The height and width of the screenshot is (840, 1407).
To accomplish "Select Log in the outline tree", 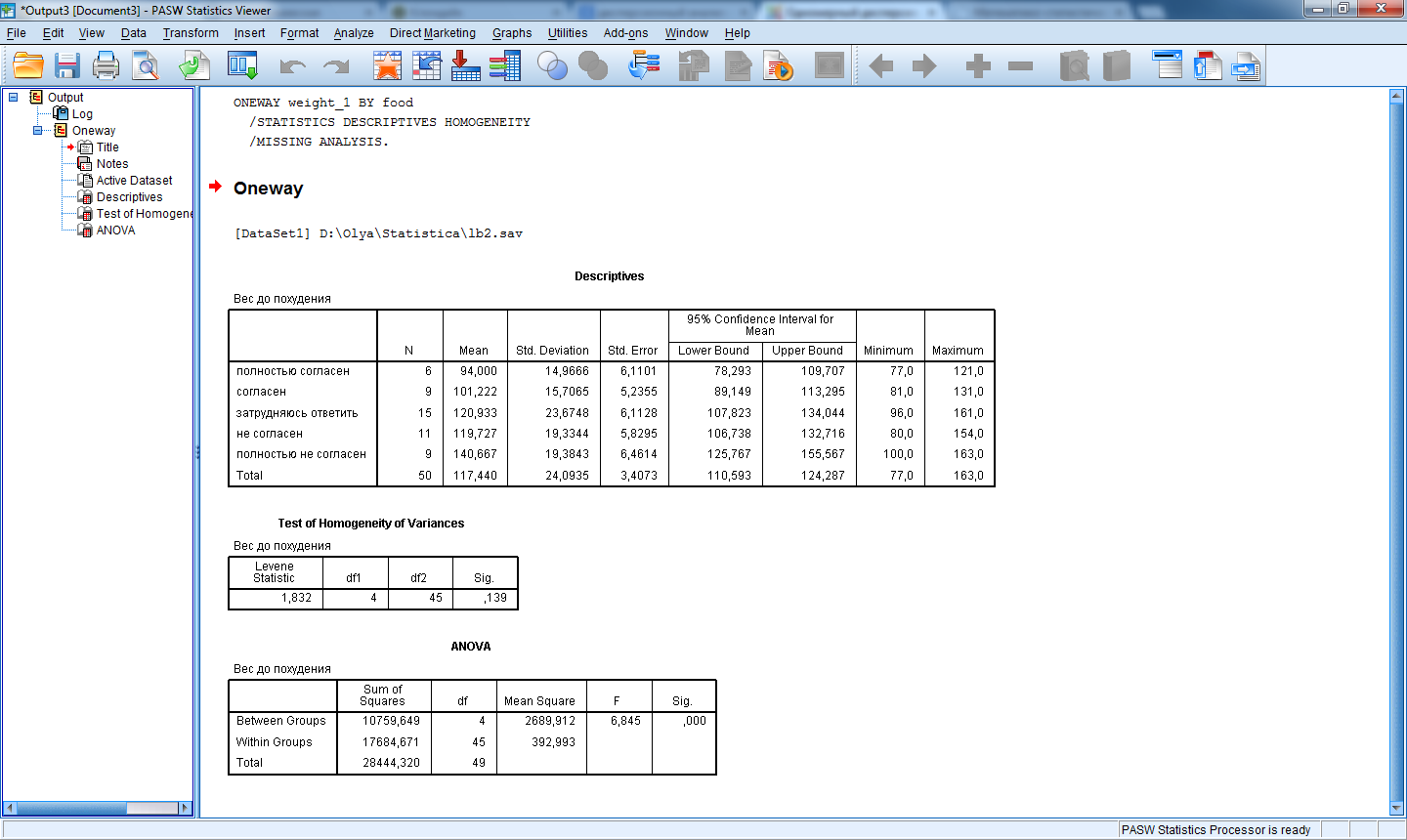I will point(82,114).
